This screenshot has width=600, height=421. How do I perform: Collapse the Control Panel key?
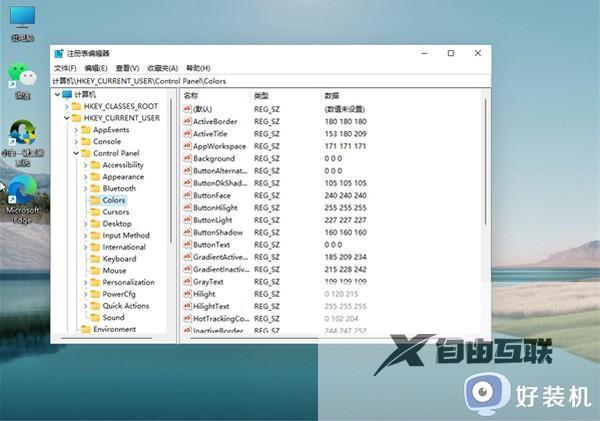click(76, 153)
